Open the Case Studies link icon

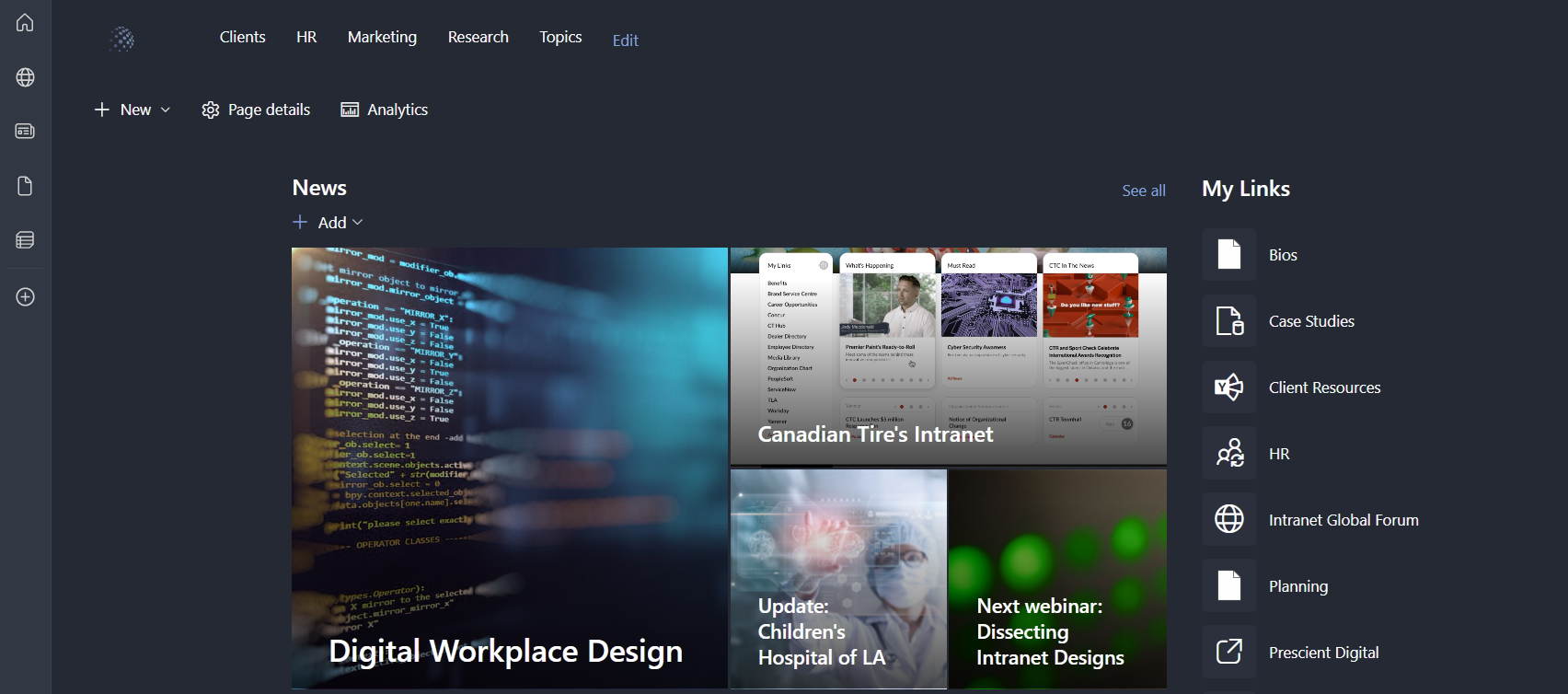1229,321
